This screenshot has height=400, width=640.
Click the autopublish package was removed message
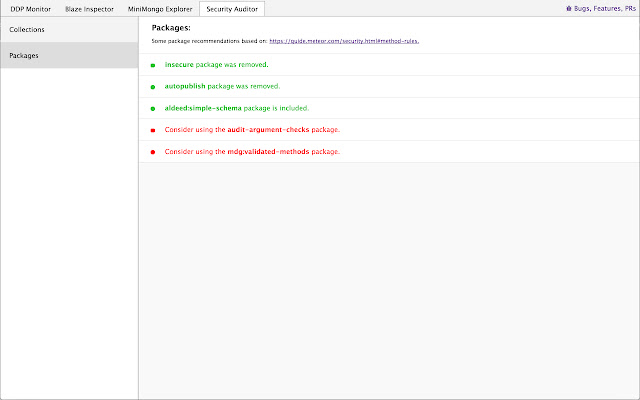tap(221, 86)
